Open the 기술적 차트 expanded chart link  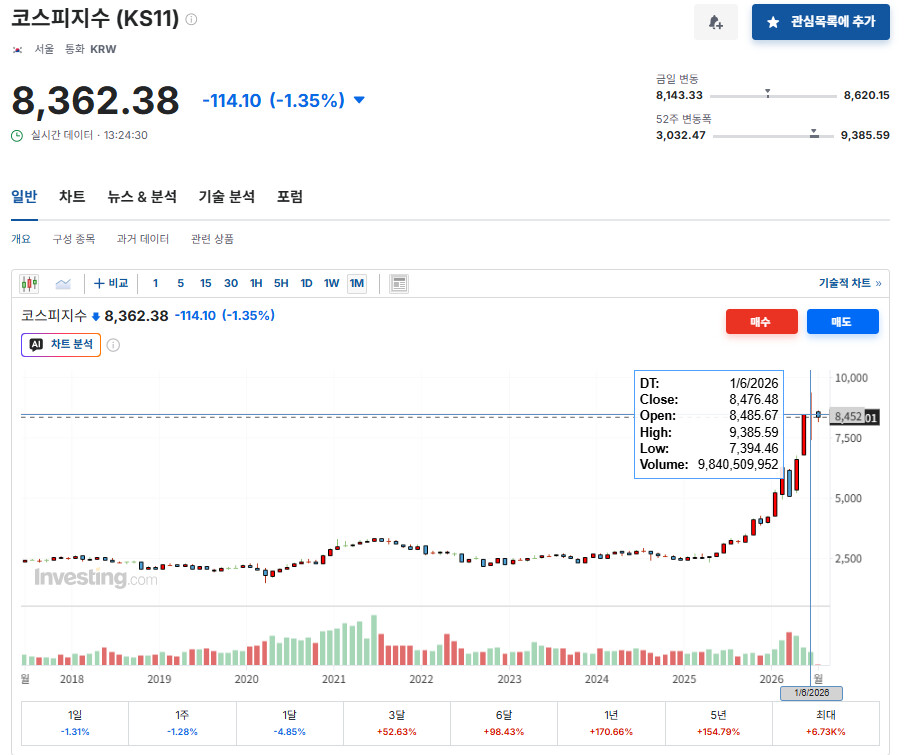(x=849, y=283)
